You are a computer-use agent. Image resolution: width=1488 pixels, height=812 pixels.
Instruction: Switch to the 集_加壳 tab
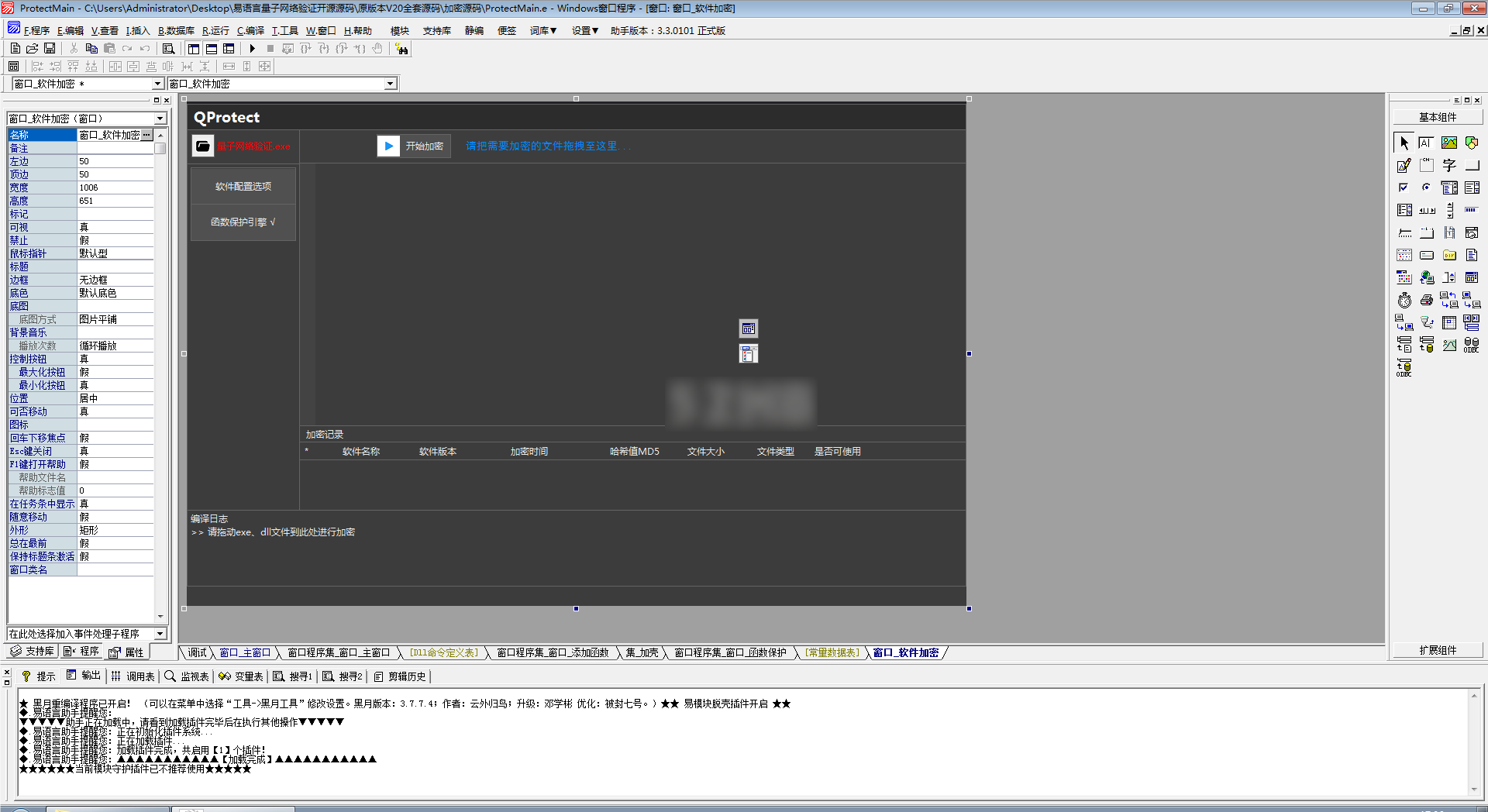point(642,653)
